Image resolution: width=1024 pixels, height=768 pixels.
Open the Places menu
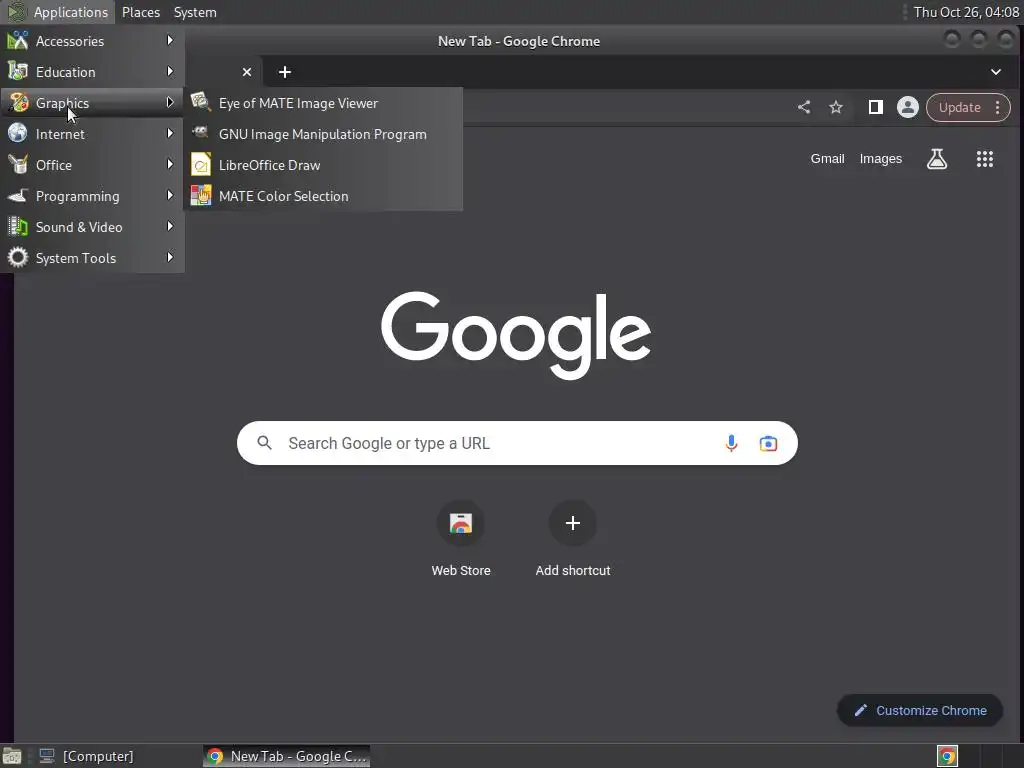[141, 12]
